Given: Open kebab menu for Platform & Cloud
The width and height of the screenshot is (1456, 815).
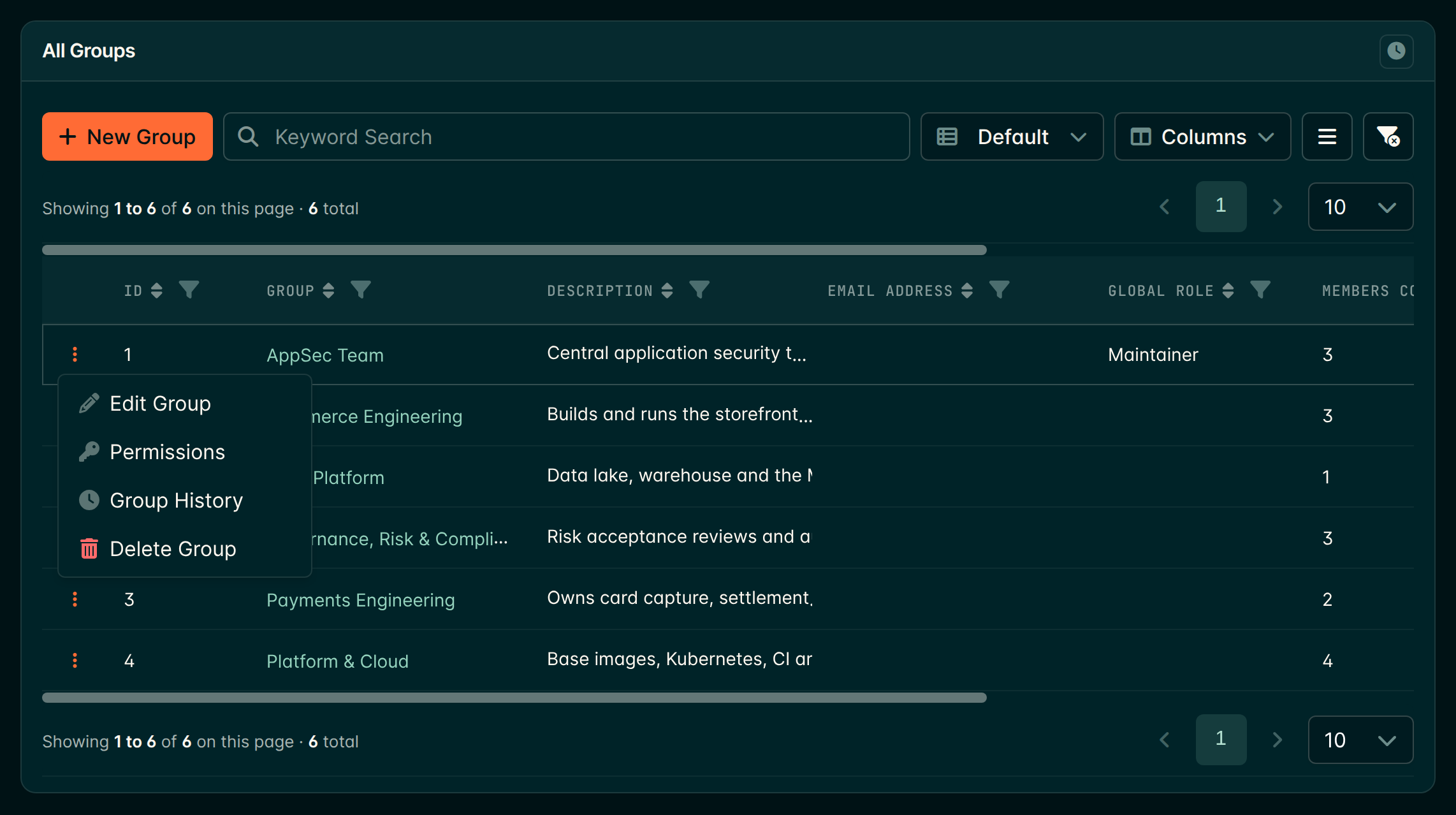Looking at the screenshot, I should pyautogui.click(x=75, y=661).
